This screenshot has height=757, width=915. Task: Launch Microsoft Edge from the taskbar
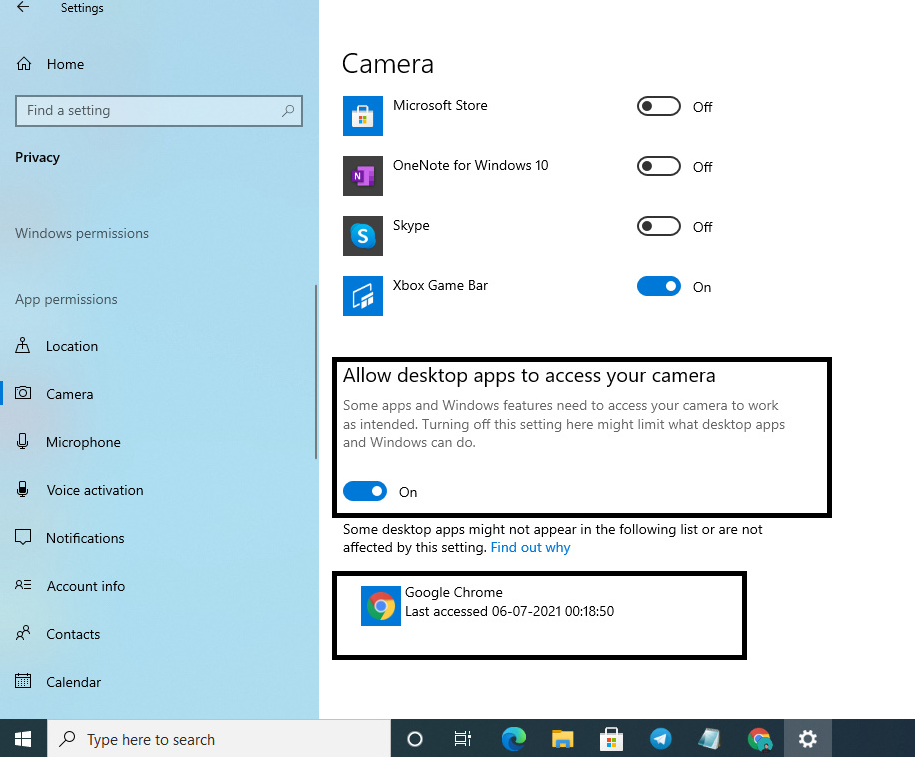[x=513, y=738]
